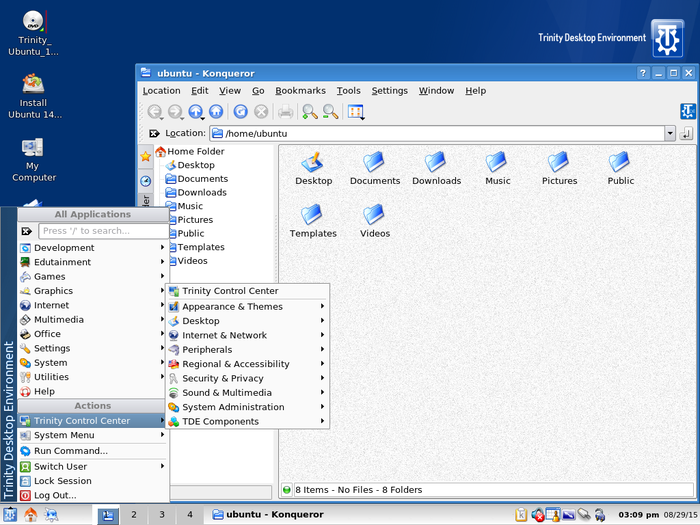
Task: Clear the location bar with the left icon
Action: click(x=154, y=133)
